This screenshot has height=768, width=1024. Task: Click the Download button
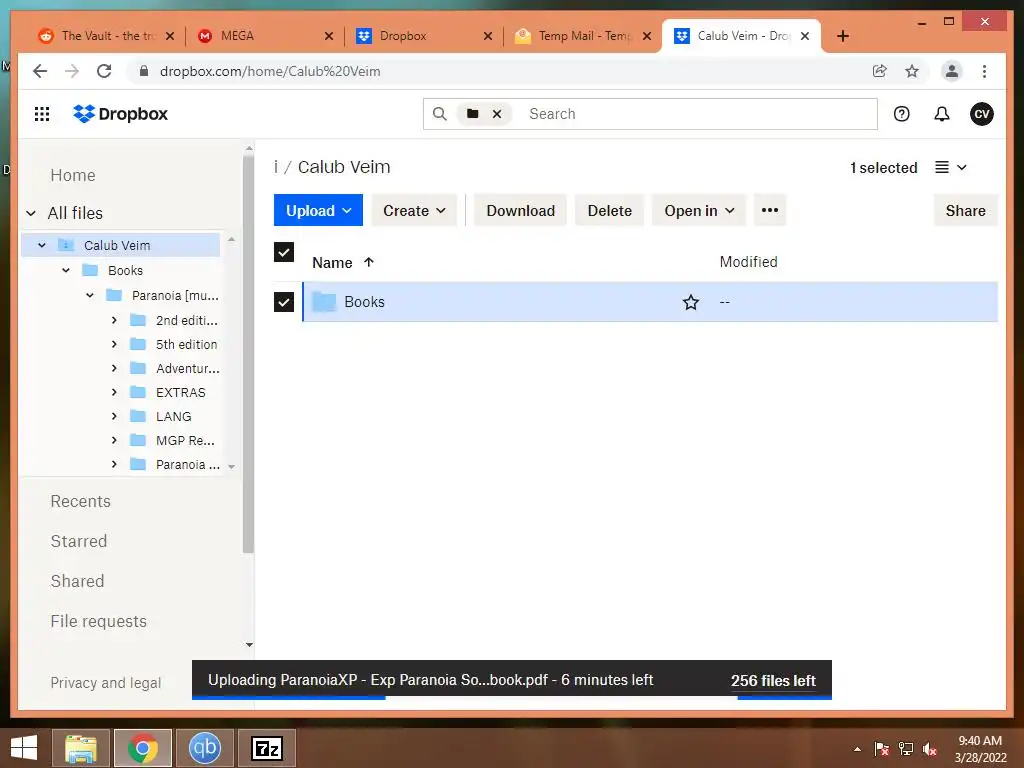(520, 210)
